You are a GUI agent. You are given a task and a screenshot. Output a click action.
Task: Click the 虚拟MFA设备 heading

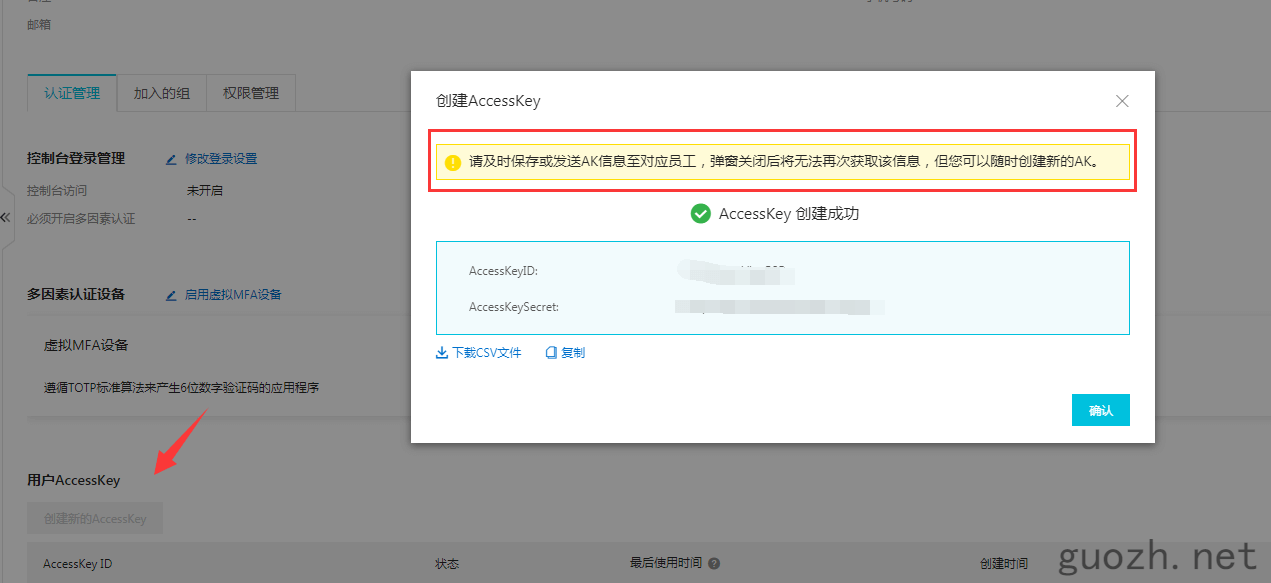(x=86, y=345)
